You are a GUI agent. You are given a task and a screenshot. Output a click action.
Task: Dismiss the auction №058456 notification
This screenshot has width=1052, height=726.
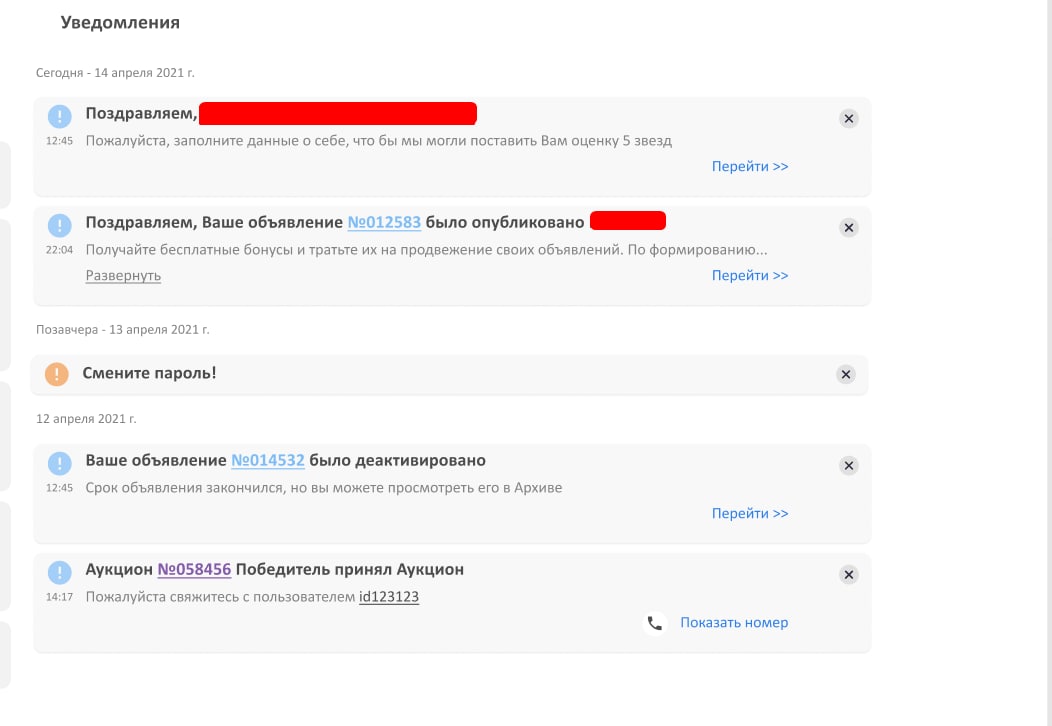click(x=849, y=575)
